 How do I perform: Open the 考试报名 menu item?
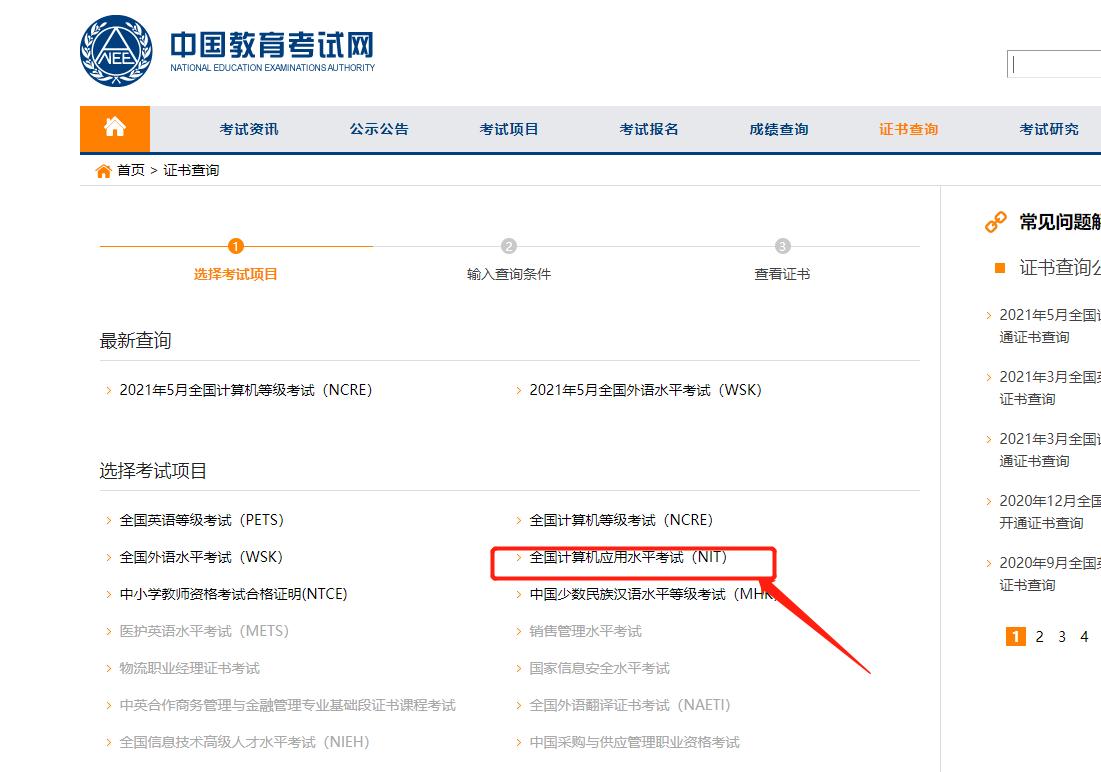pos(648,128)
